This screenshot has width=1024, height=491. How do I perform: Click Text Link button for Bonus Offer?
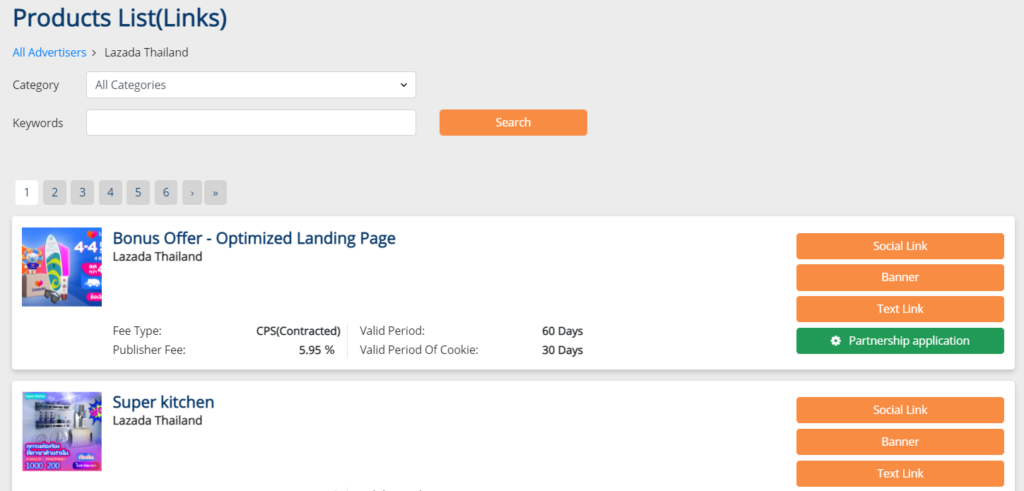[900, 309]
